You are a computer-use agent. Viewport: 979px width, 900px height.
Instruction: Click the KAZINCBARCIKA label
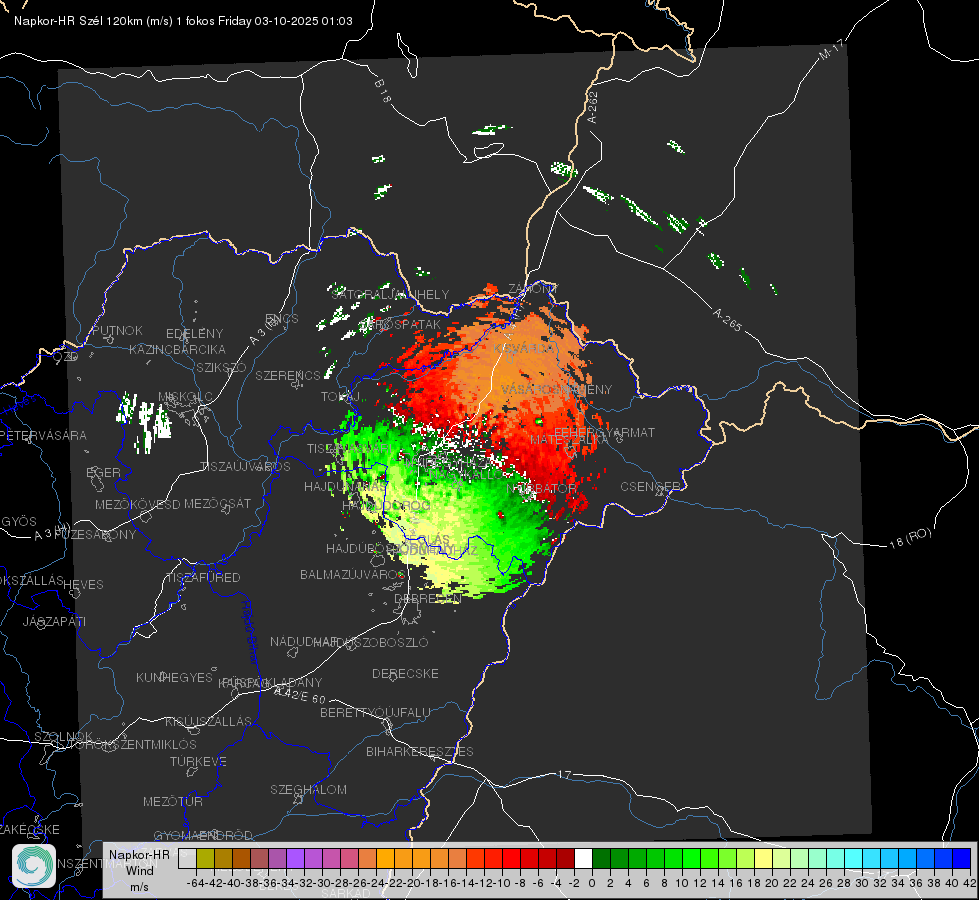[177, 349]
